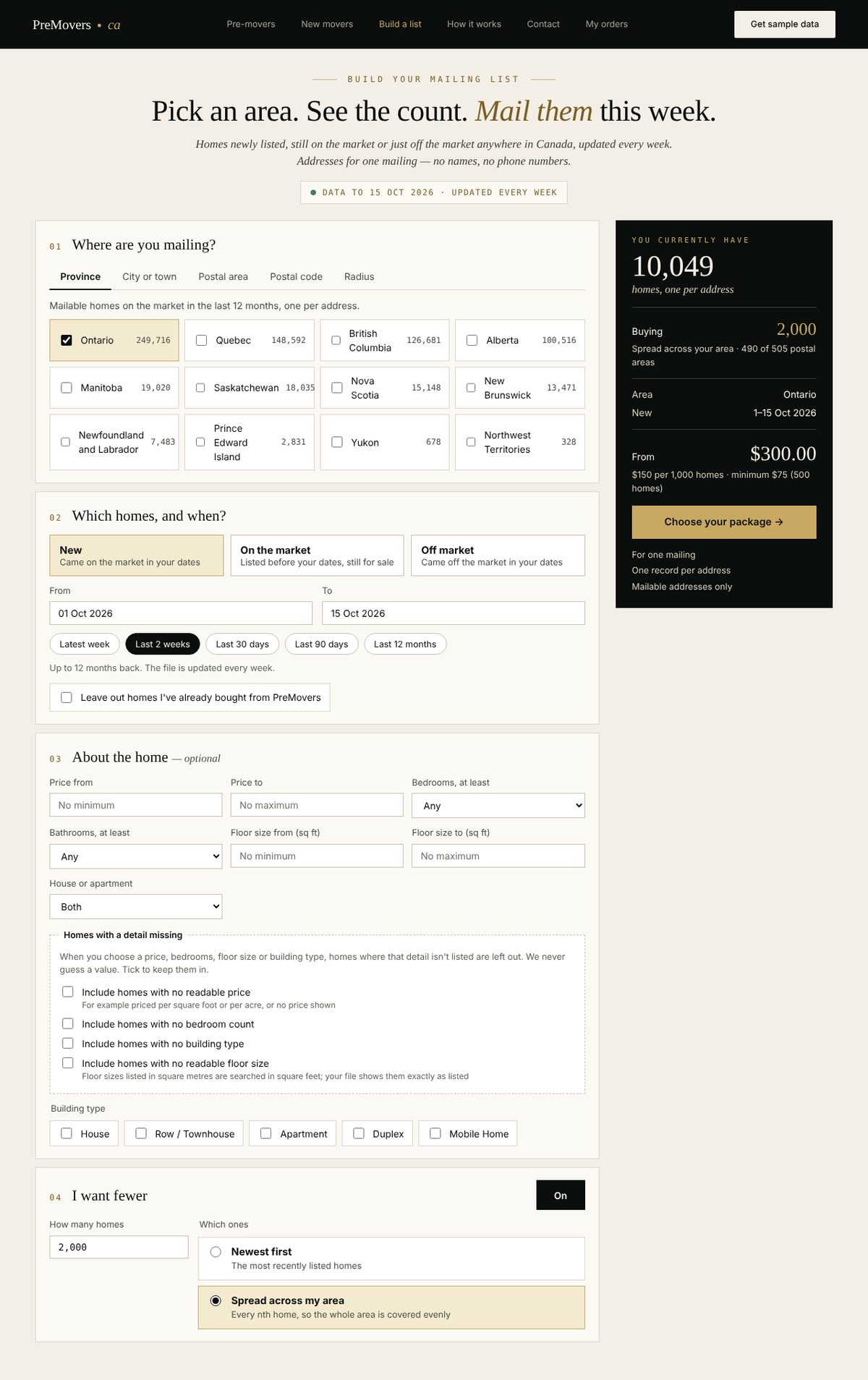Choose the Last 2 weeks preset
This screenshot has width=868, height=1380.
[163, 644]
